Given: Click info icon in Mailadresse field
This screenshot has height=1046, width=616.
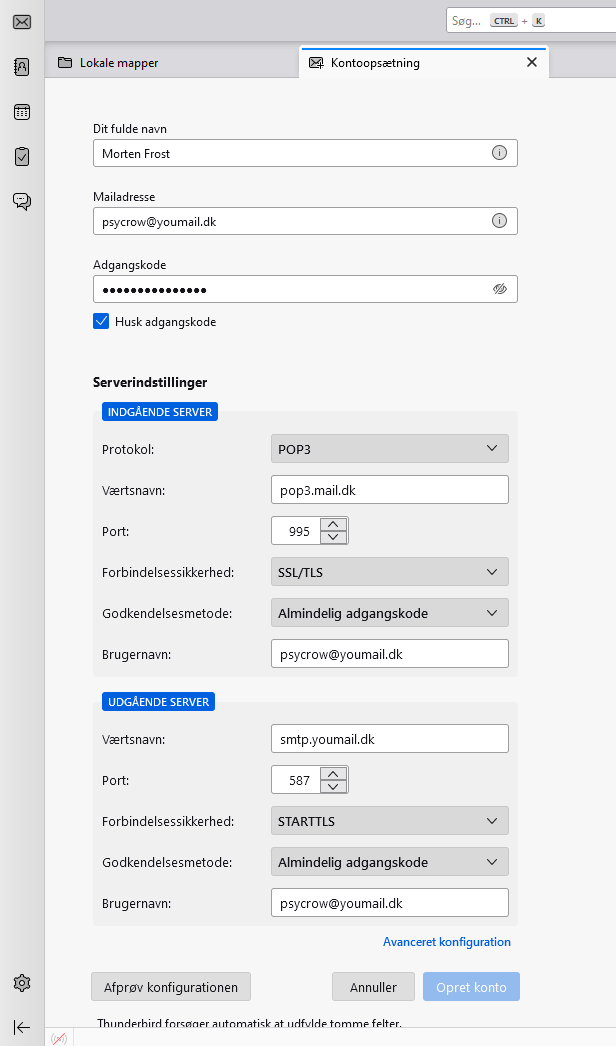Looking at the screenshot, I should pyautogui.click(x=499, y=221).
